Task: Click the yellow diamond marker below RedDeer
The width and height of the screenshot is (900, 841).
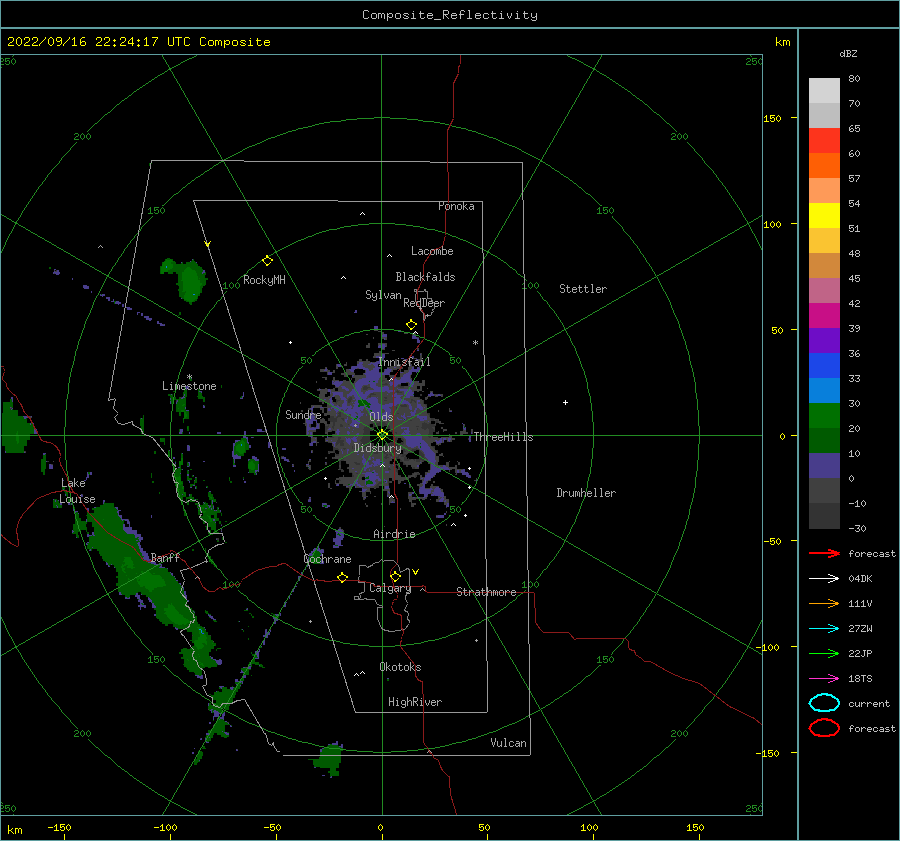Action: coord(411,325)
